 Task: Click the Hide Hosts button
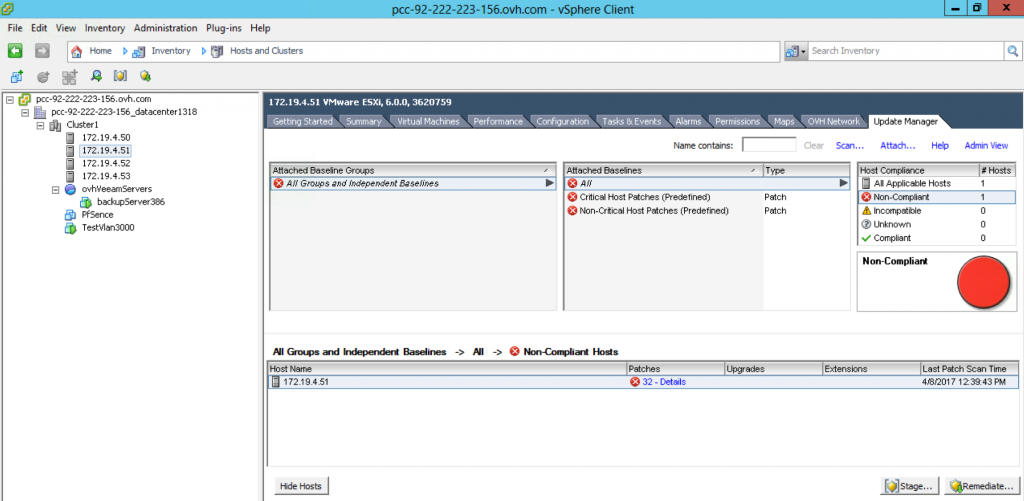click(301, 486)
